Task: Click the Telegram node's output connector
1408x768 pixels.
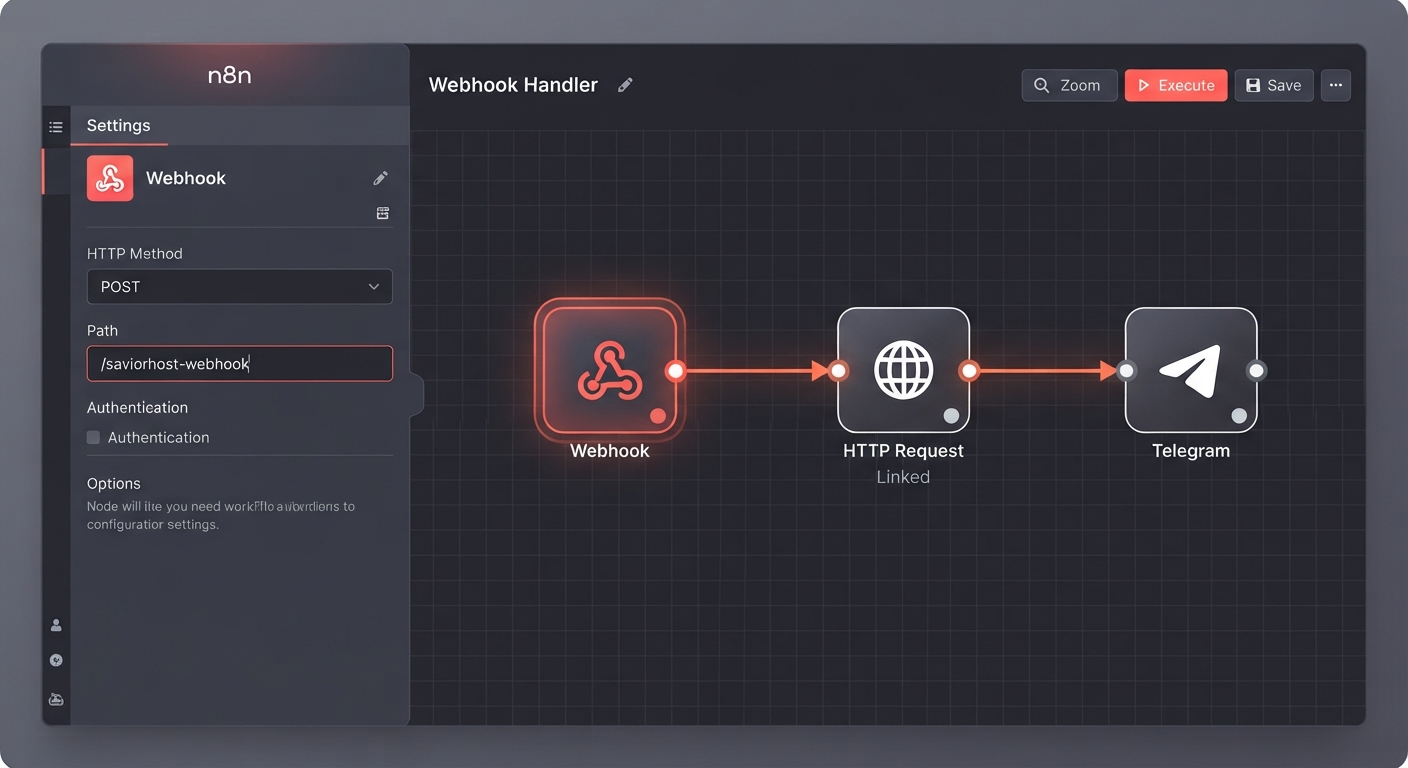Action: [x=1256, y=371]
